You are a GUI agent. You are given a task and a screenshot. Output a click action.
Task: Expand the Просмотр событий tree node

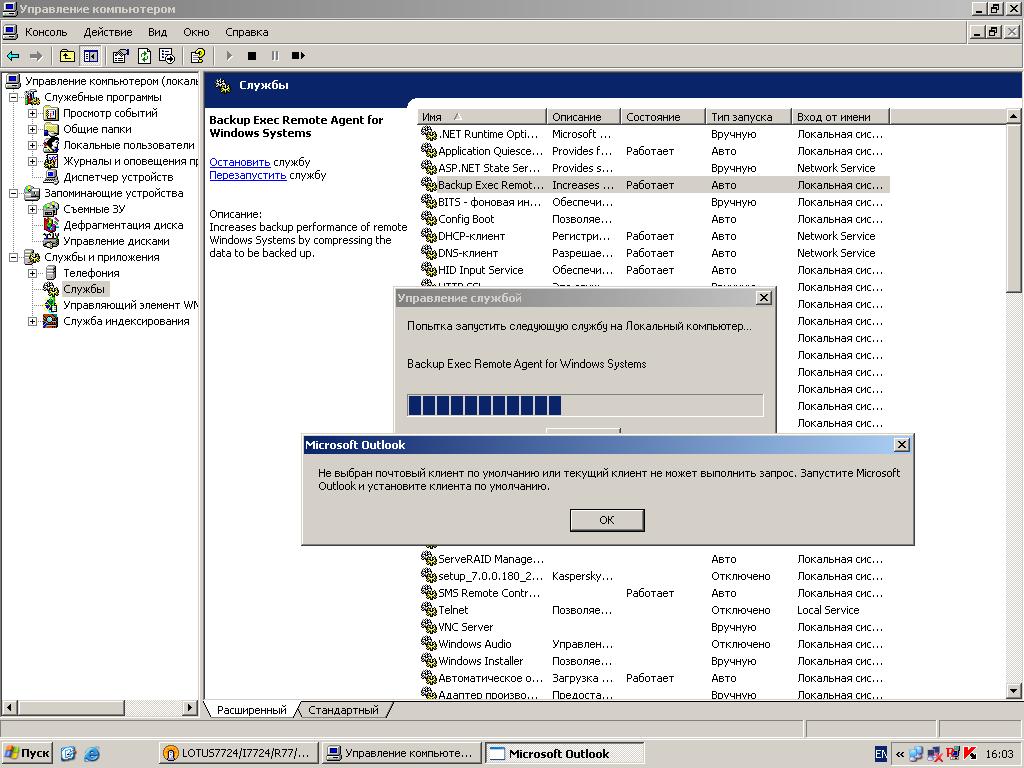(32, 113)
